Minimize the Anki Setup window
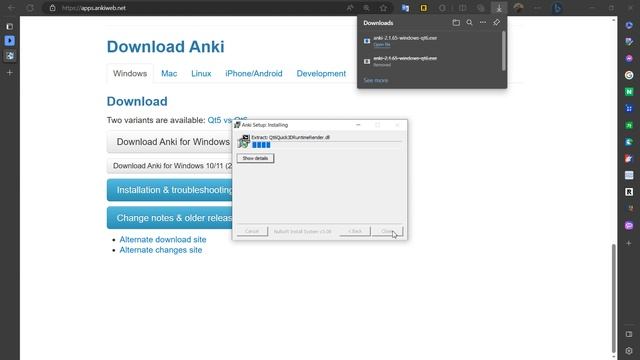 (358, 125)
